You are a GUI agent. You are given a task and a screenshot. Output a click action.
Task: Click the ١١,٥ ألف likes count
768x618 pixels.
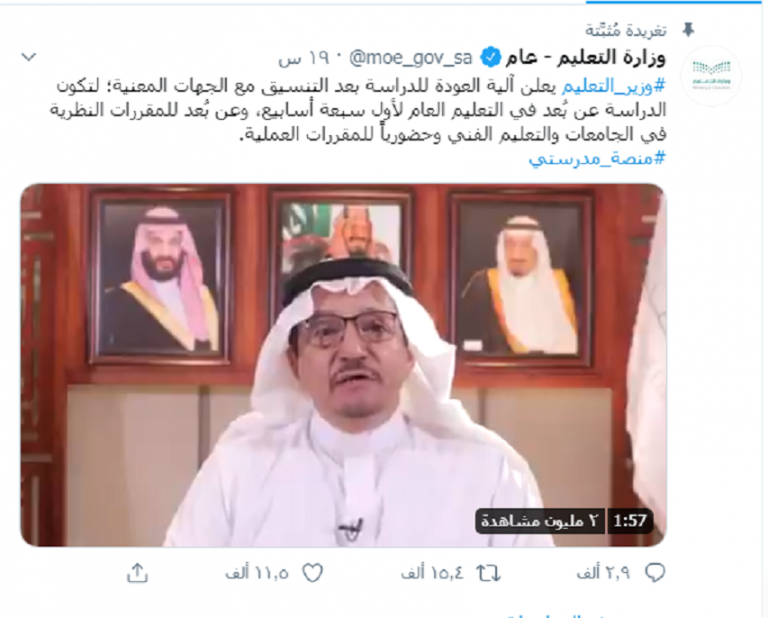point(257,572)
